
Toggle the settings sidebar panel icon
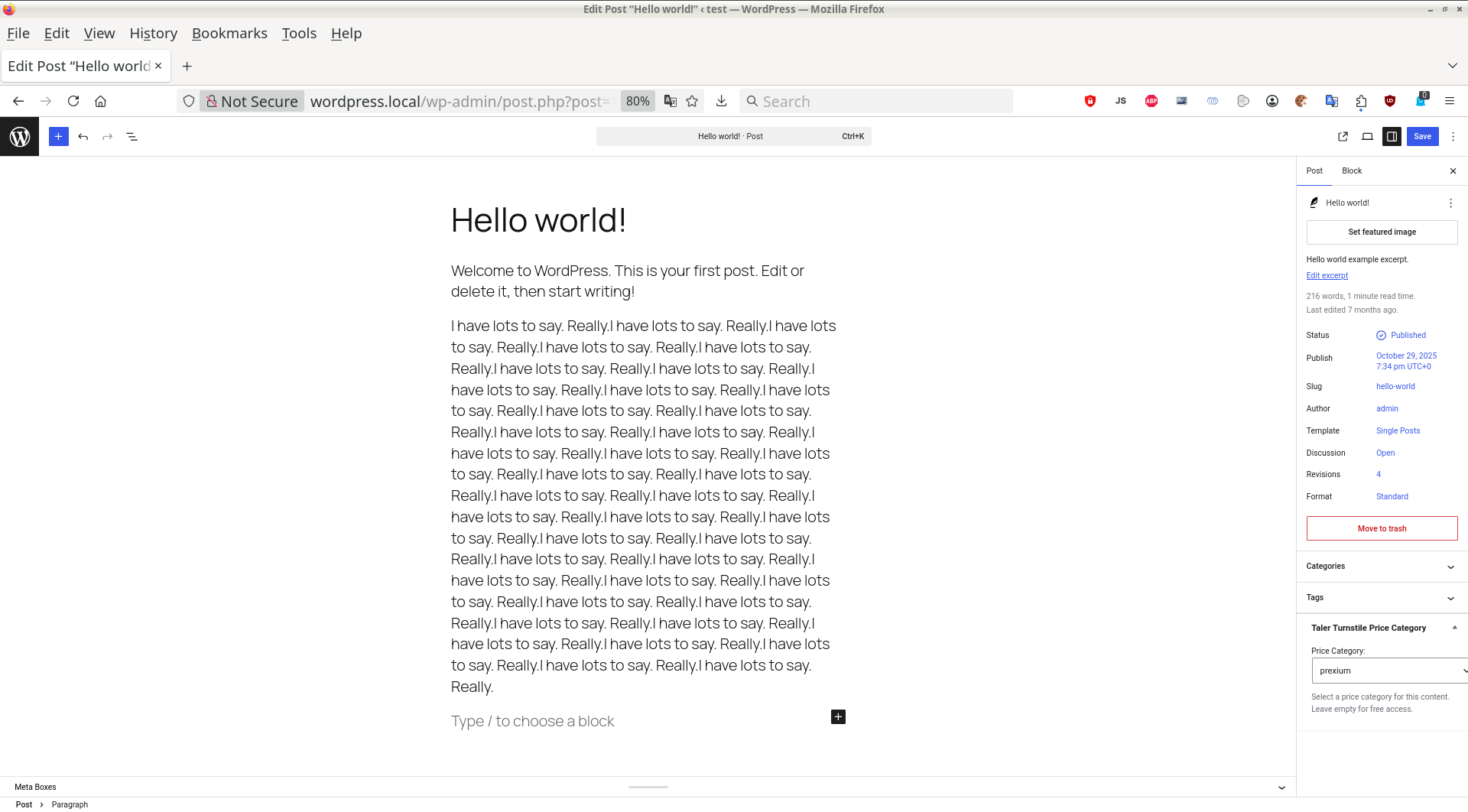pos(1392,137)
